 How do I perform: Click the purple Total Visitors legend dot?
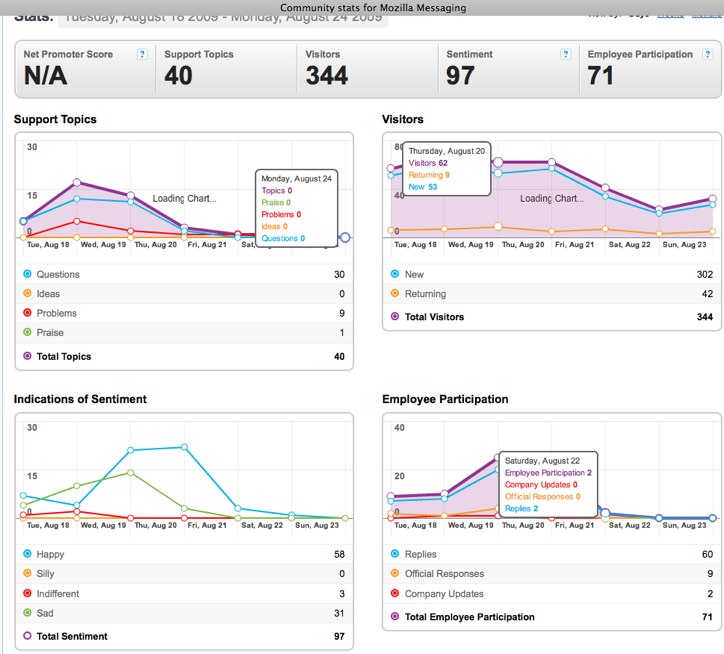(x=394, y=317)
